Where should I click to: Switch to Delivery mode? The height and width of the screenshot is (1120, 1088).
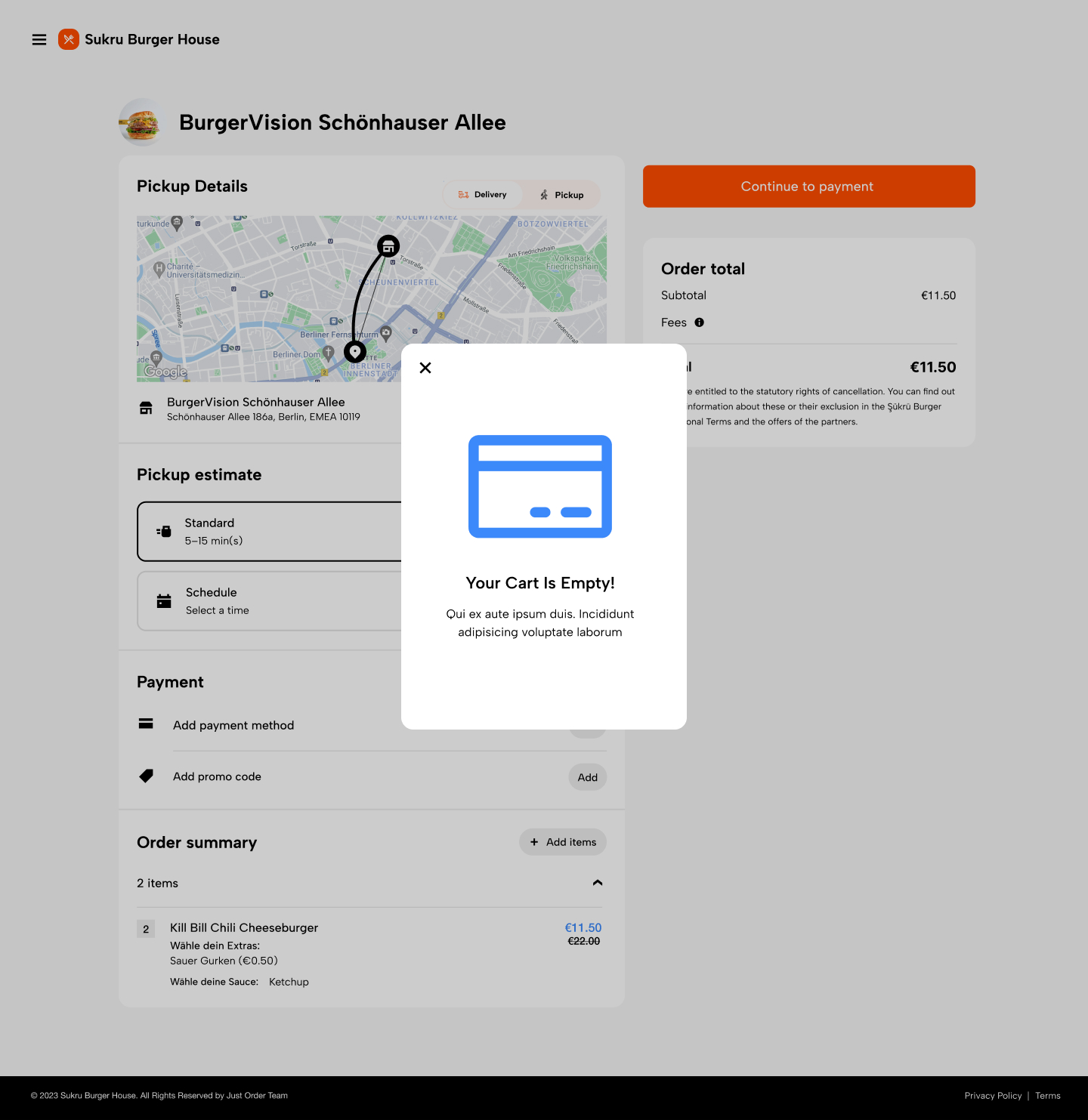483,195
